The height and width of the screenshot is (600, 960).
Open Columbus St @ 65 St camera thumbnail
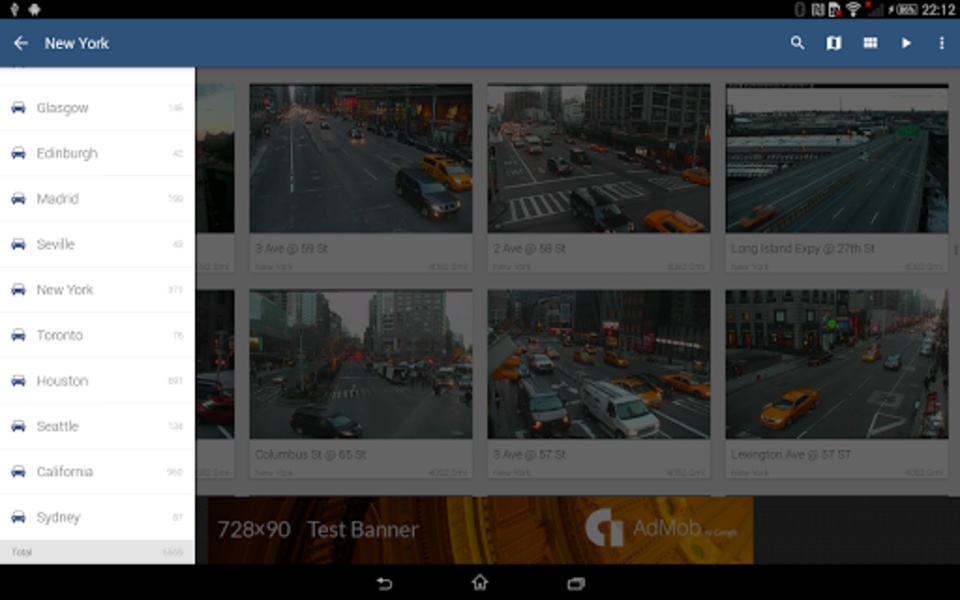click(361, 364)
